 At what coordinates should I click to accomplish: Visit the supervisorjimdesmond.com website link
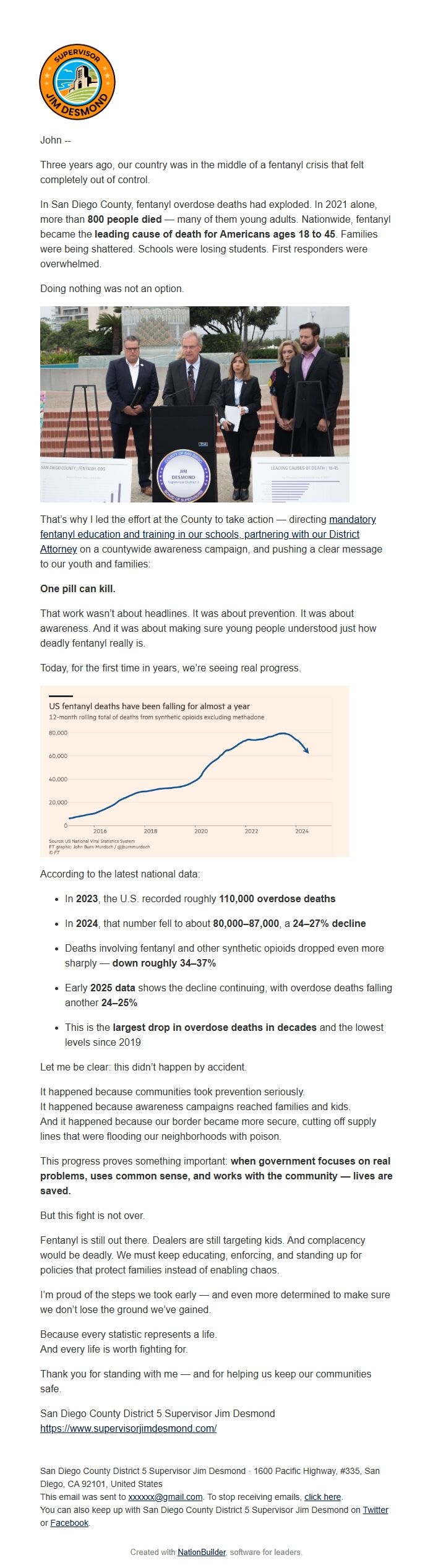(128, 1428)
